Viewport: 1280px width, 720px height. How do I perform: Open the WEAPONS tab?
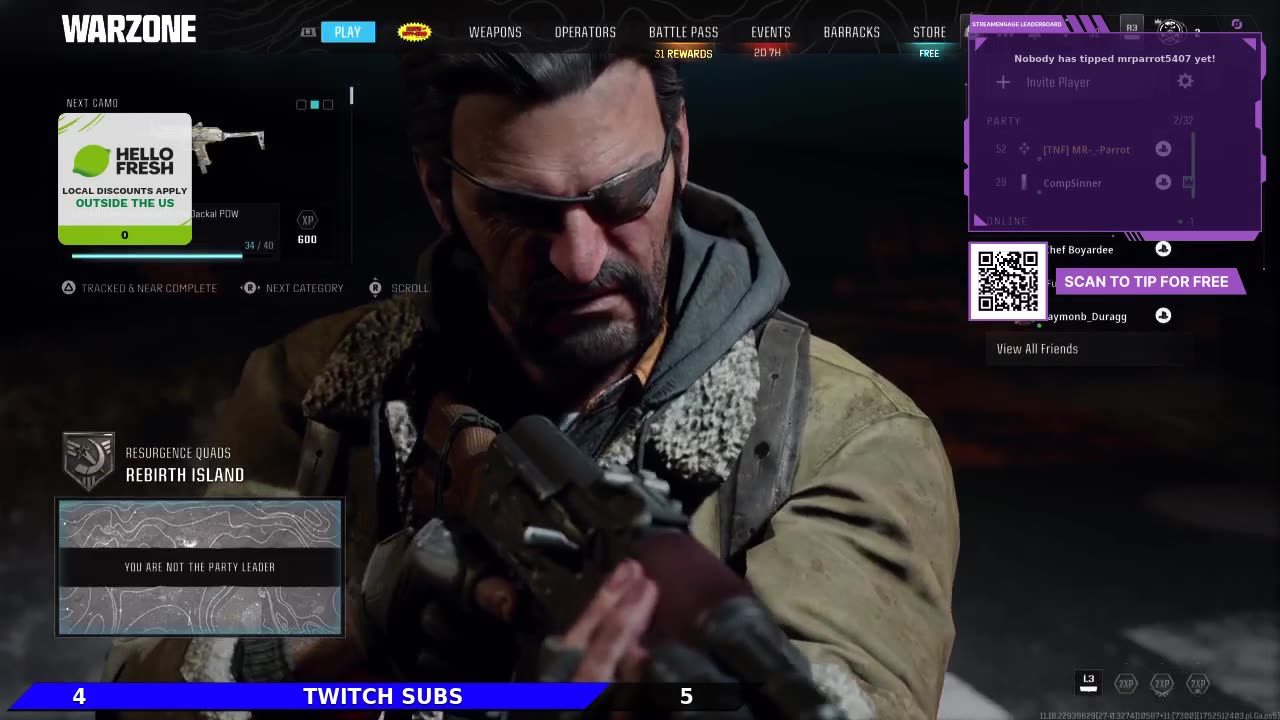tap(495, 32)
